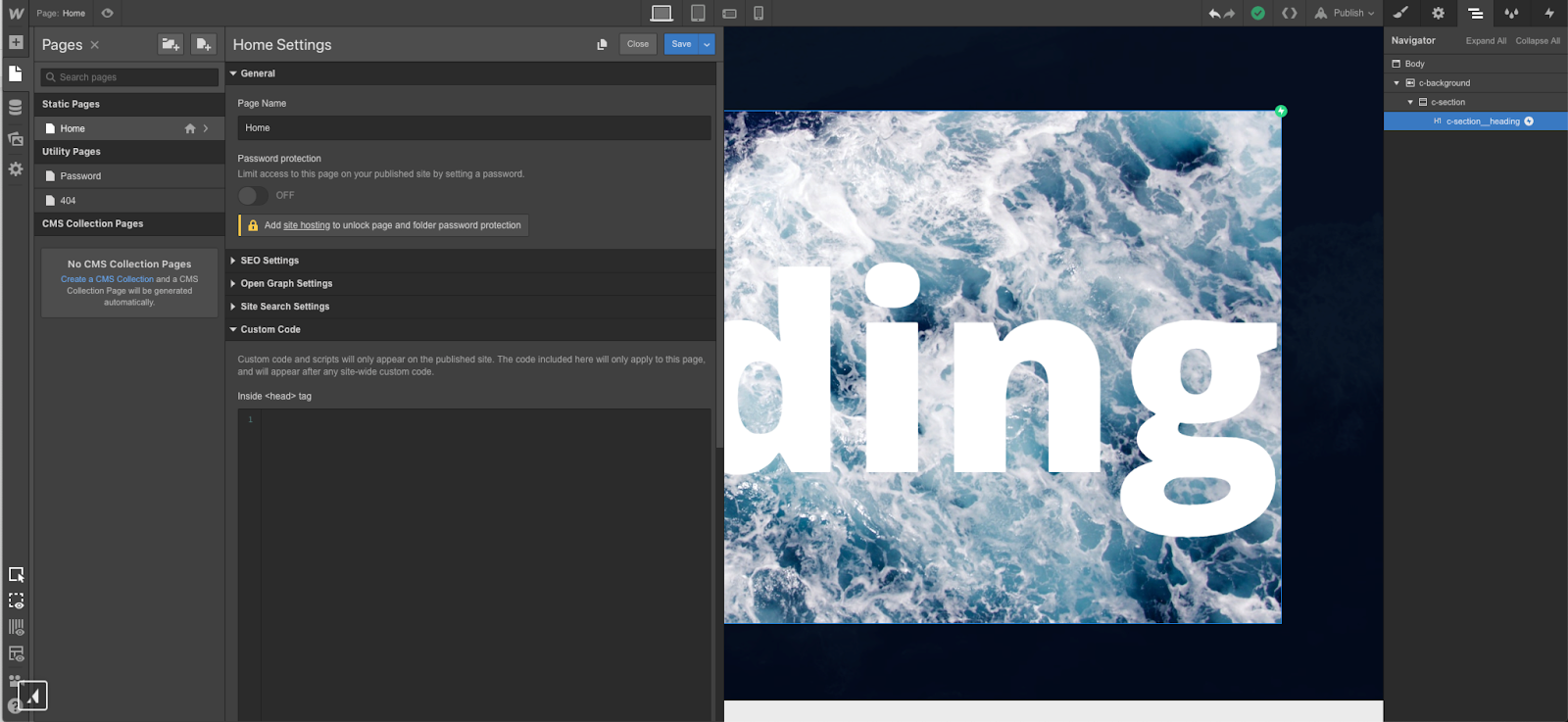The width and height of the screenshot is (1568, 722).
Task: Click the Close button in Home Settings
Action: point(638,44)
